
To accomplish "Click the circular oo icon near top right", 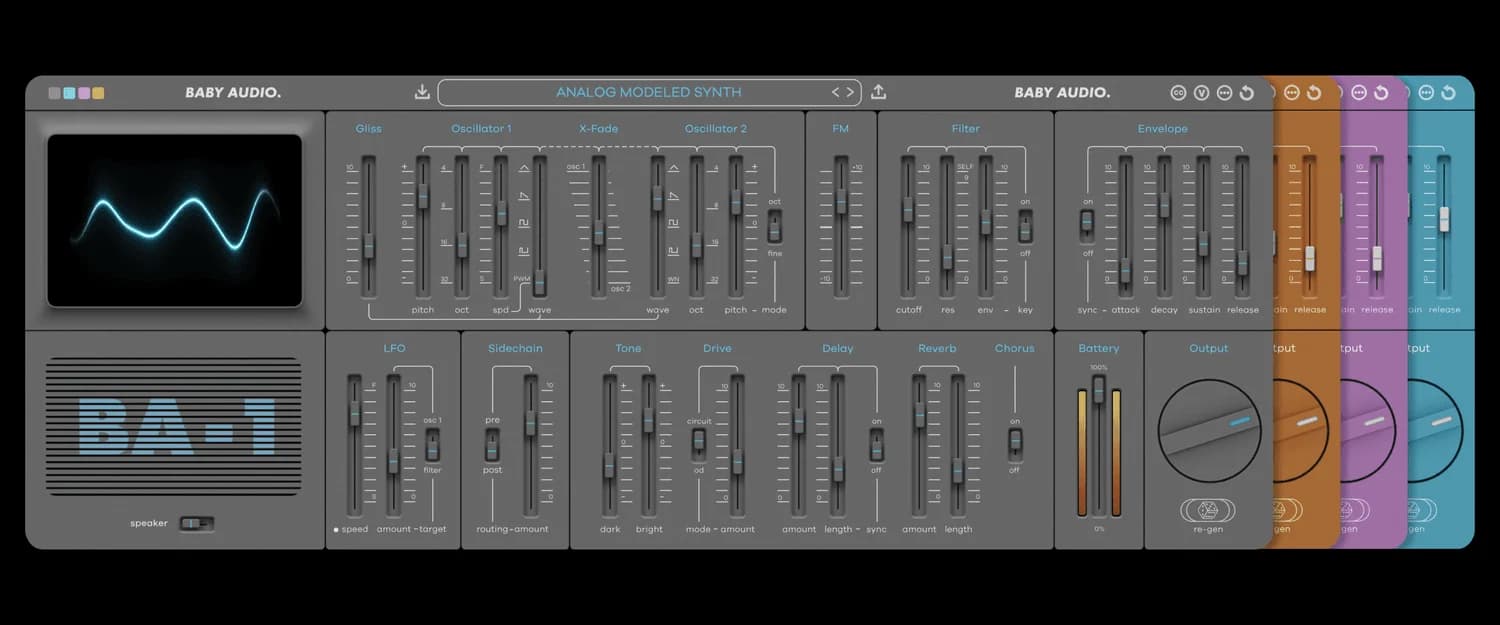I will pyautogui.click(x=1178, y=91).
